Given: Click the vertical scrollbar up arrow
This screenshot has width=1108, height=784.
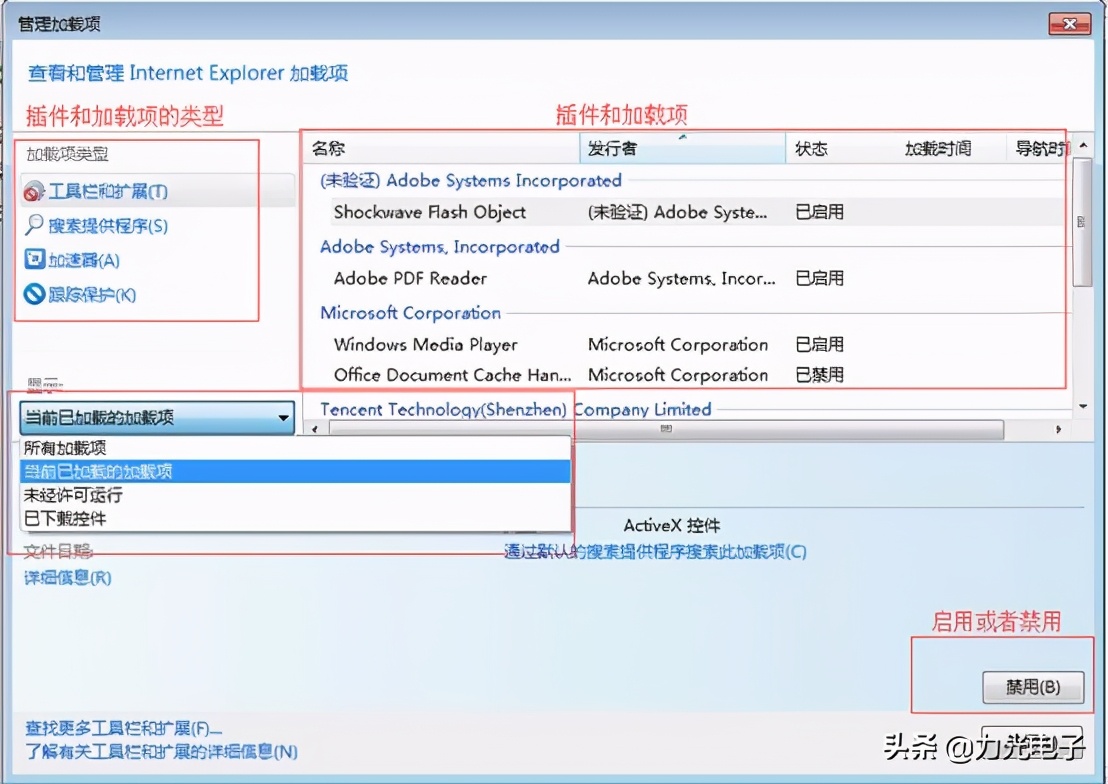Looking at the screenshot, I should 1083,146.
